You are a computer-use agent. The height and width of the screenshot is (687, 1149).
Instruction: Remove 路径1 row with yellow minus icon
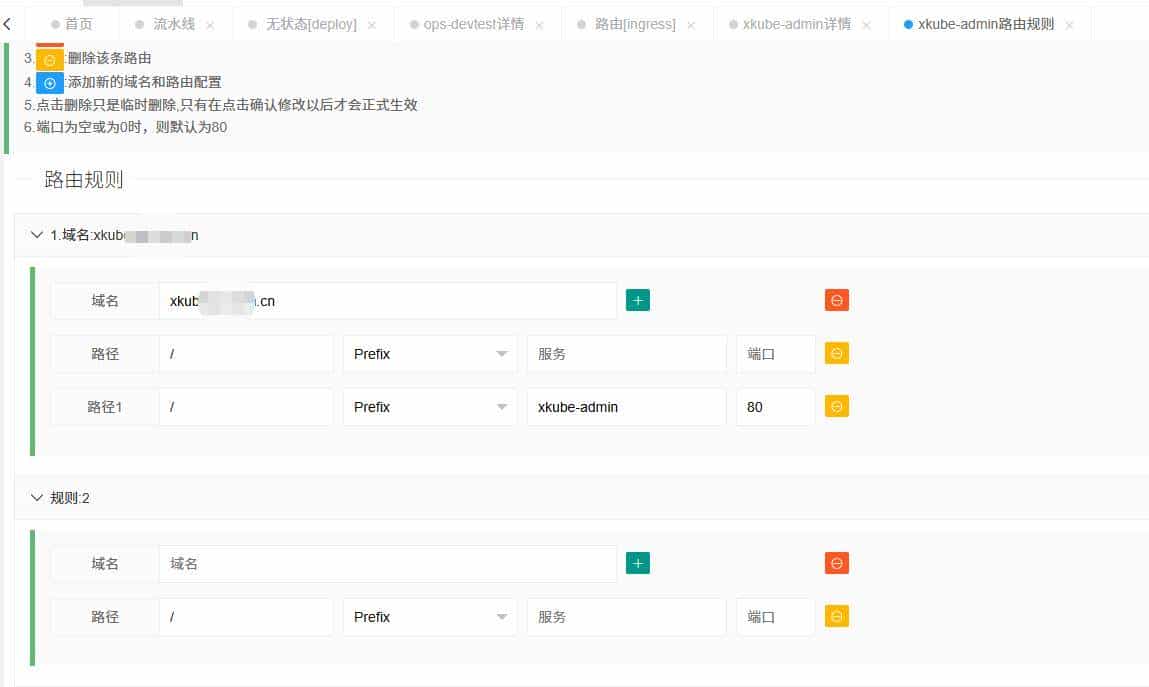pos(836,406)
